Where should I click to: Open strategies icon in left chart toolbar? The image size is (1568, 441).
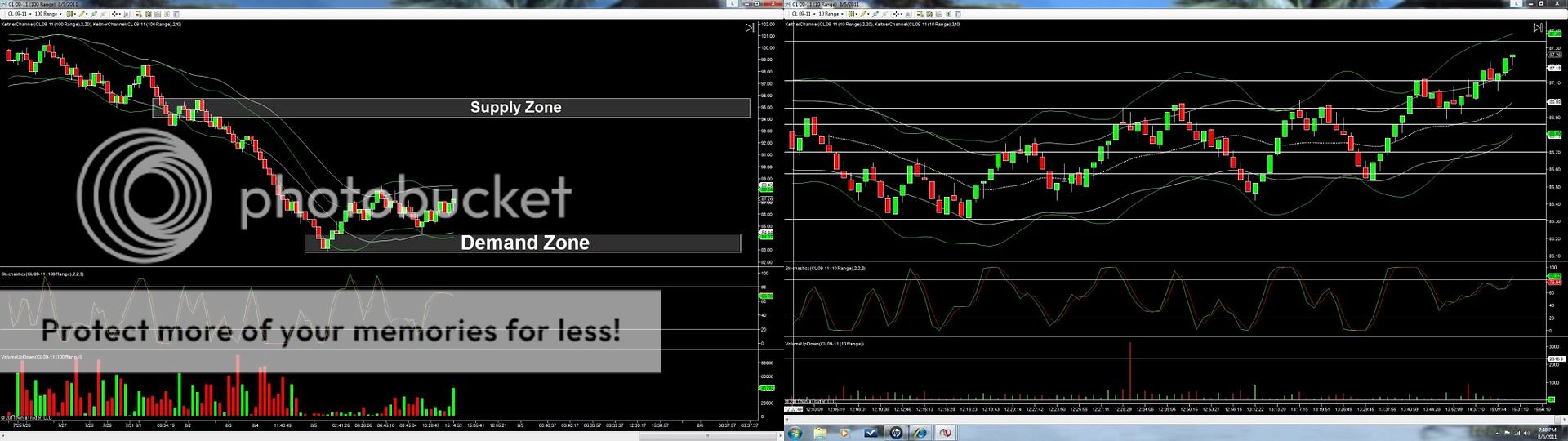tap(157, 14)
